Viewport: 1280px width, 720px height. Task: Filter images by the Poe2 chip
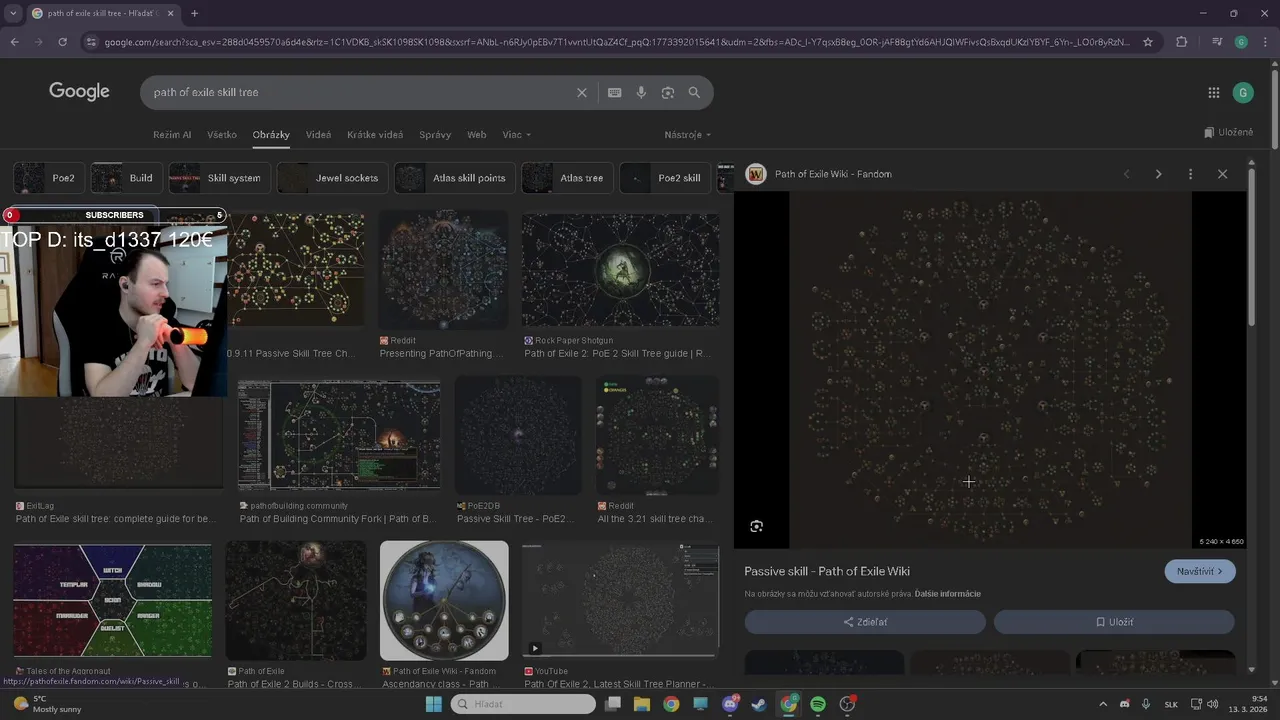pos(49,178)
